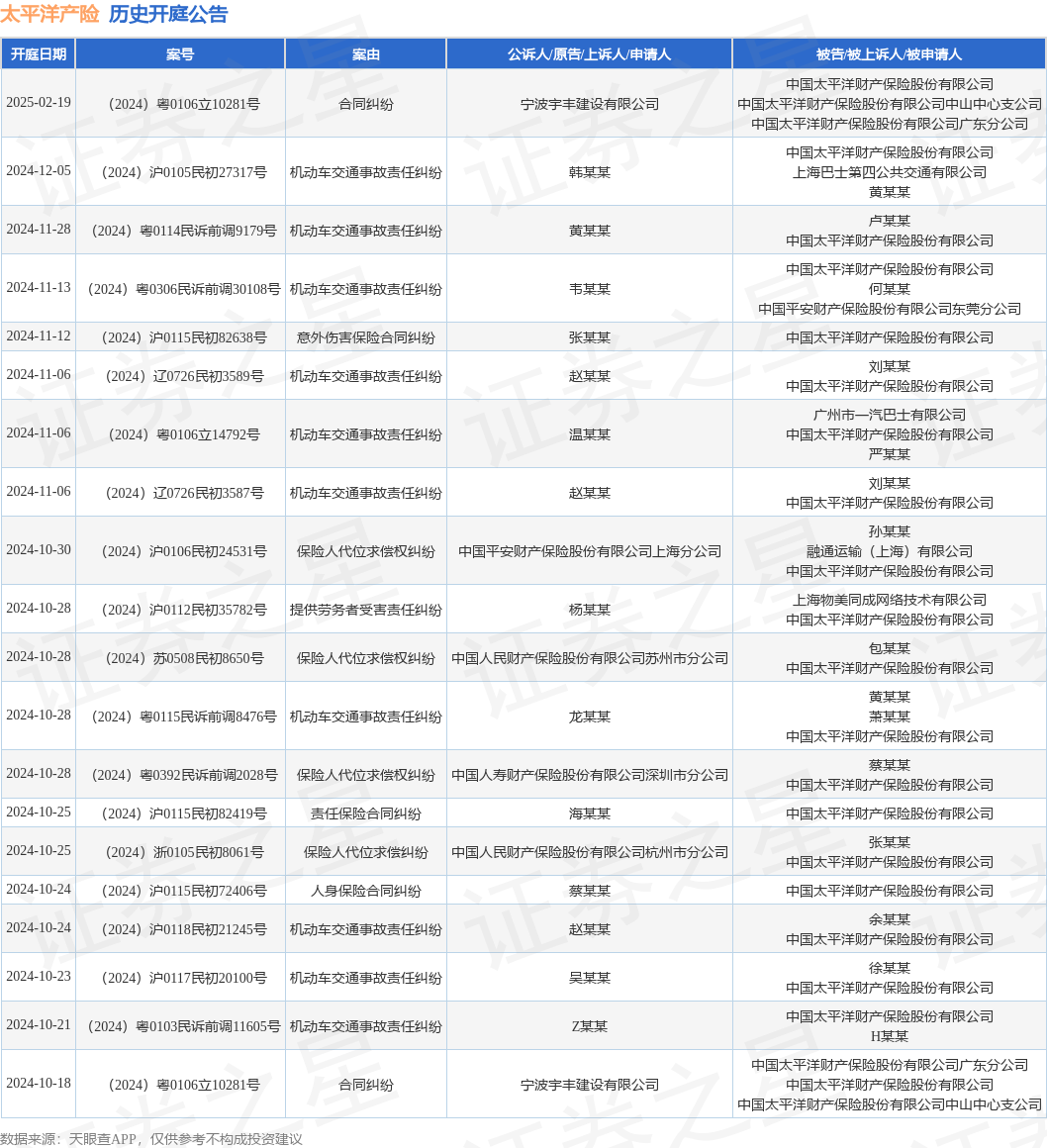
Task: Click the date 2024-11-12
Action: 39,336
